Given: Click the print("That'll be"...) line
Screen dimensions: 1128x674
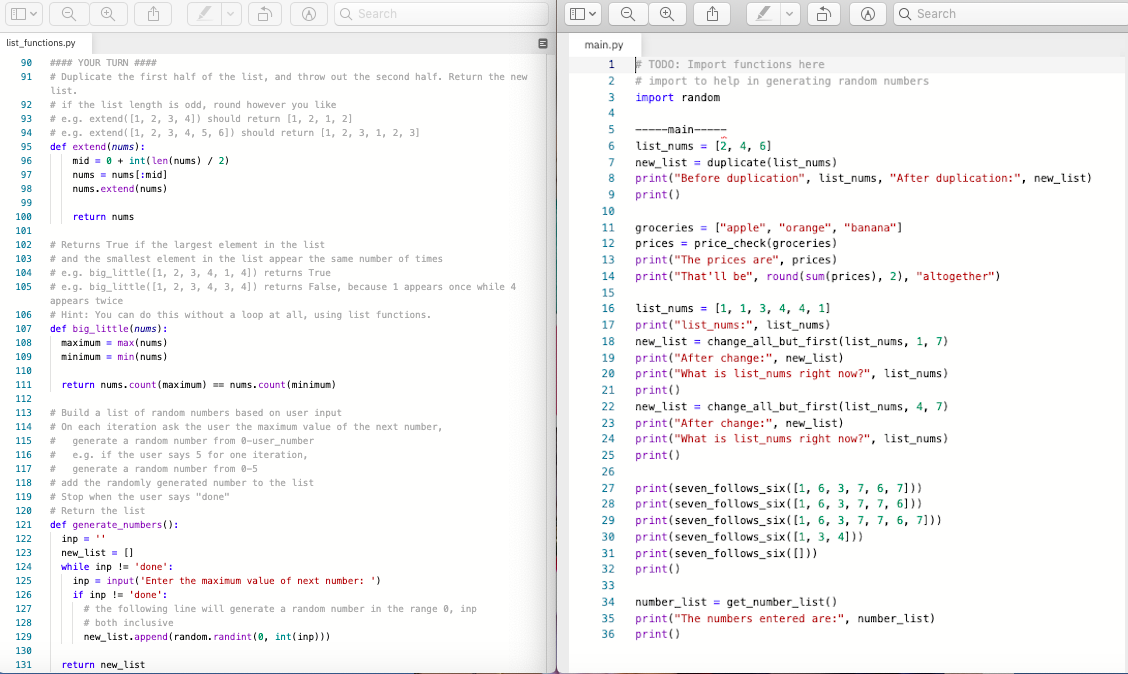Looking at the screenshot, I should [x=818, y=276].
